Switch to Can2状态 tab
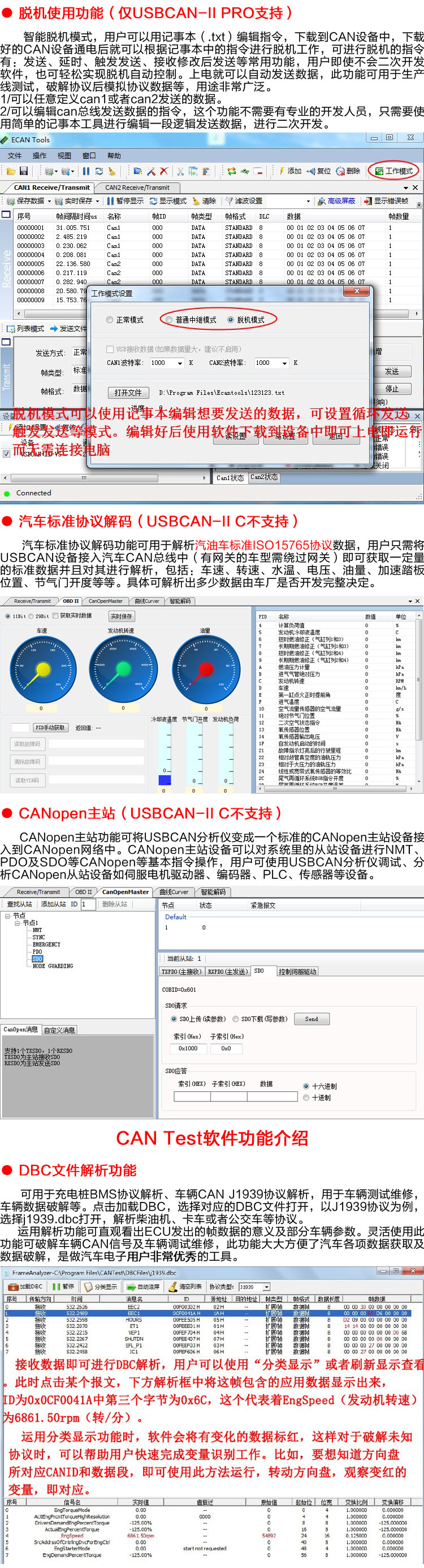424x1568 pixels. [264, 477]
